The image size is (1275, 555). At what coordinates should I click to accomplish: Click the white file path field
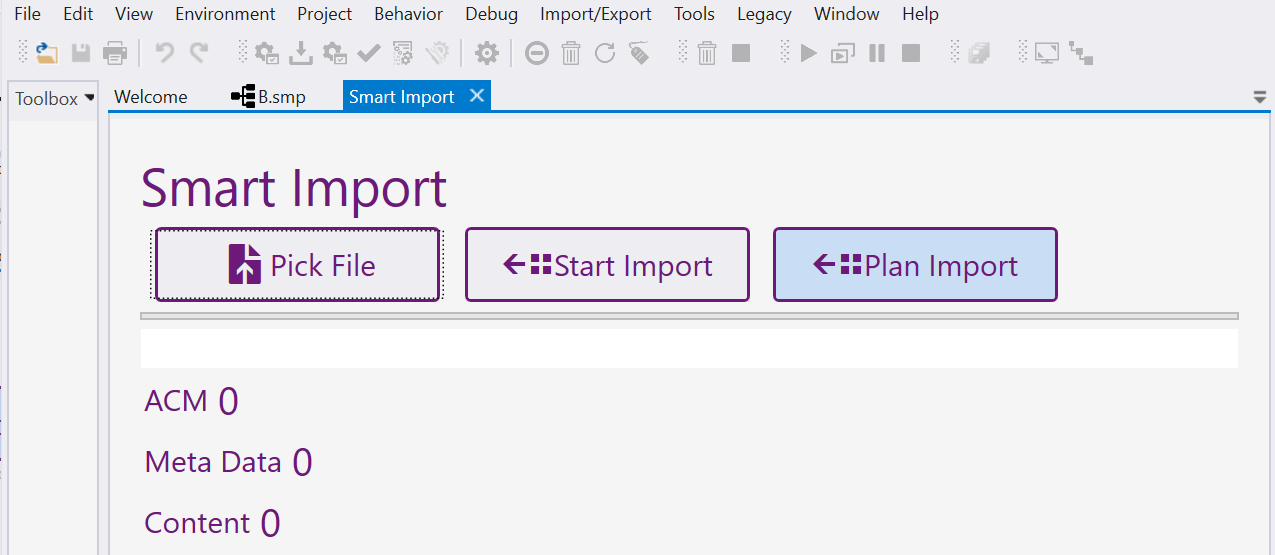[x=689, y=349]
